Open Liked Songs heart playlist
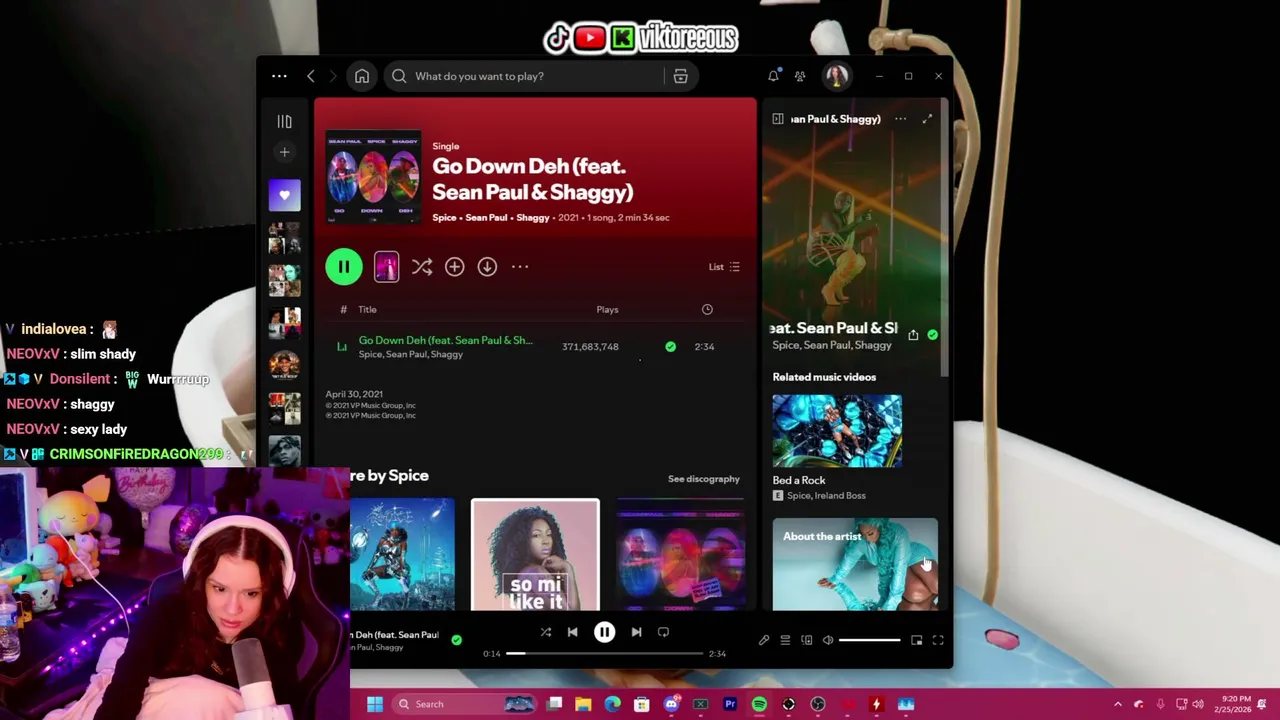The width and height of the screenshot is (1280, 720). tap(284, 195)
